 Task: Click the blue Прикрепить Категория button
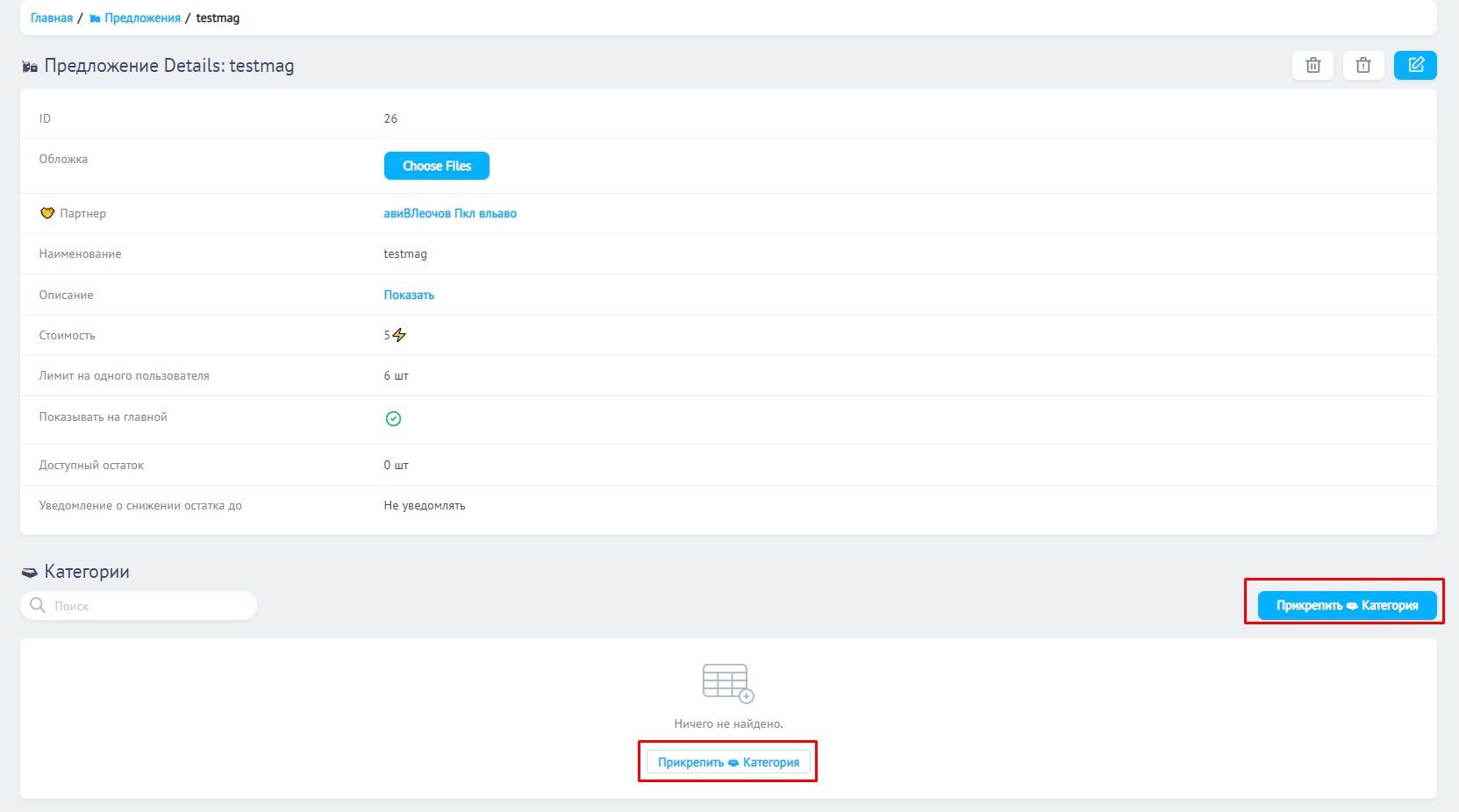(x=1347, y=605)
